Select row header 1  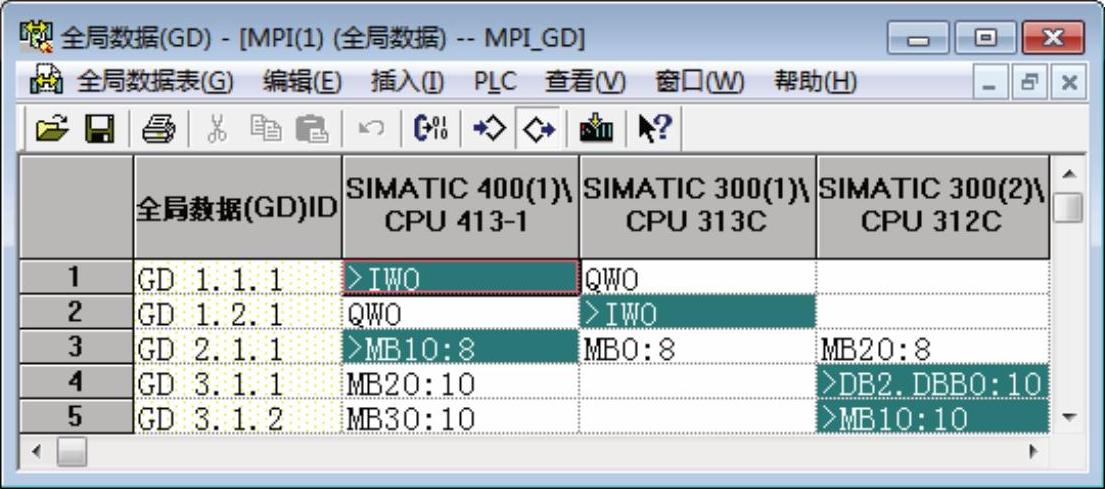point(76,277)
